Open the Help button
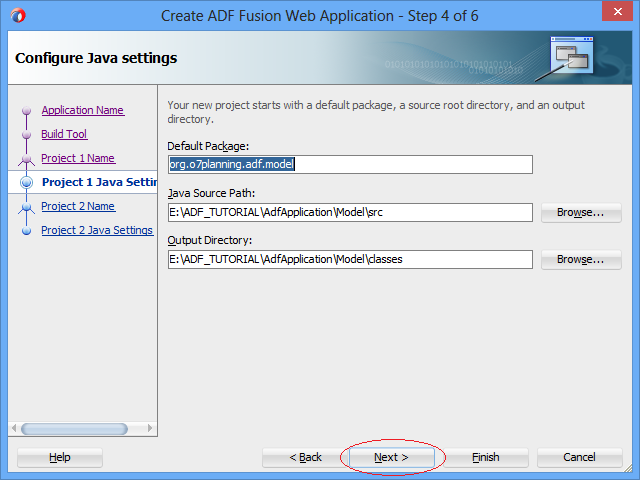The height and width of the screenshot is (480, 640). 60,457
